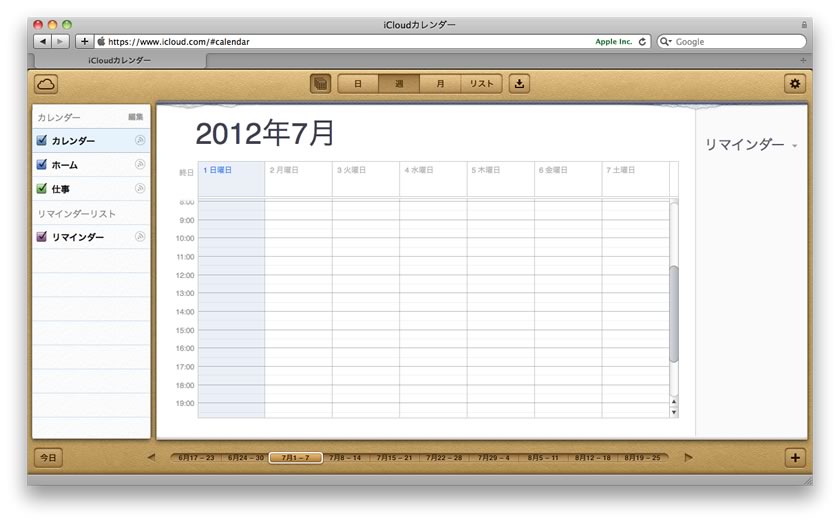Click the browser back button

coord(43,41)
